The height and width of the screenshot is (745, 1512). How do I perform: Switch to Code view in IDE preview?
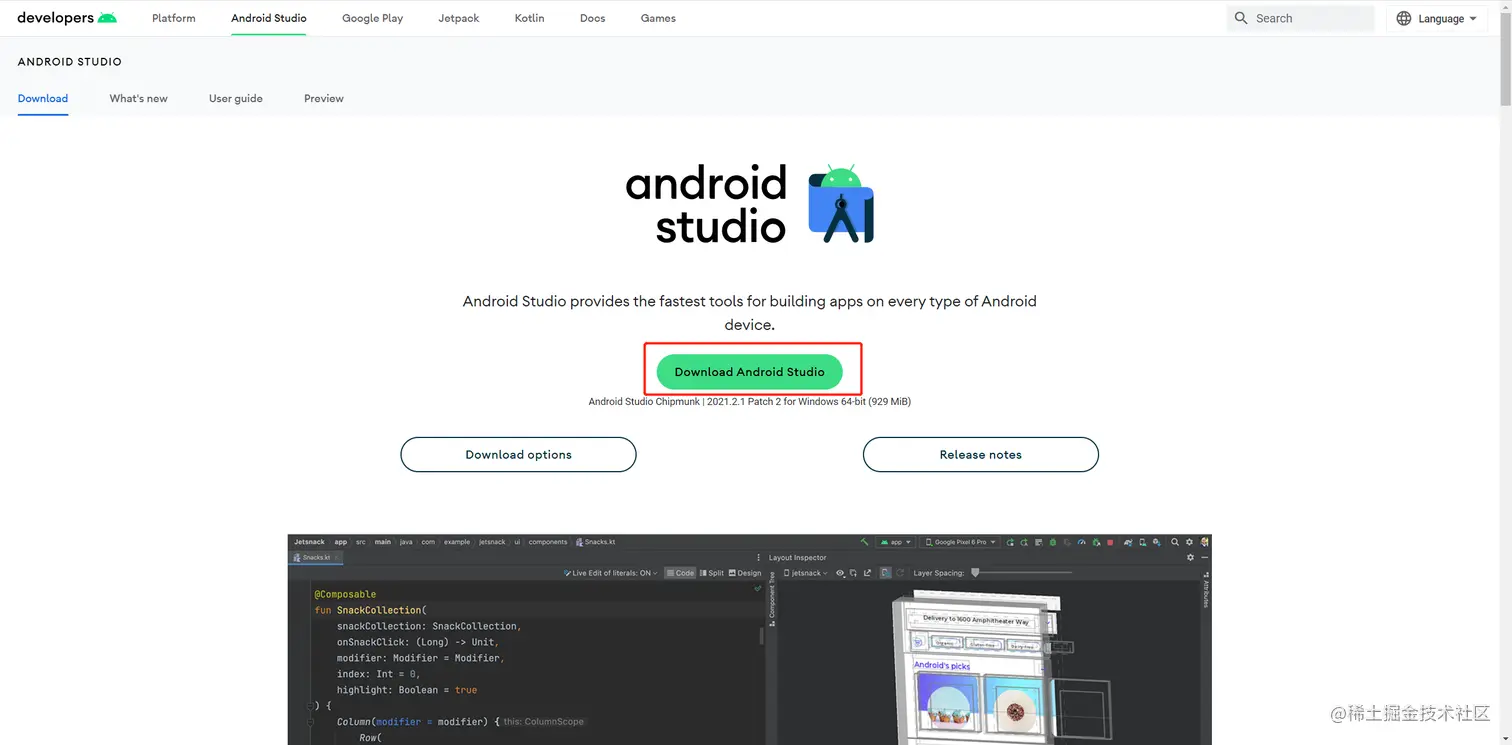(x=680, y=573)
